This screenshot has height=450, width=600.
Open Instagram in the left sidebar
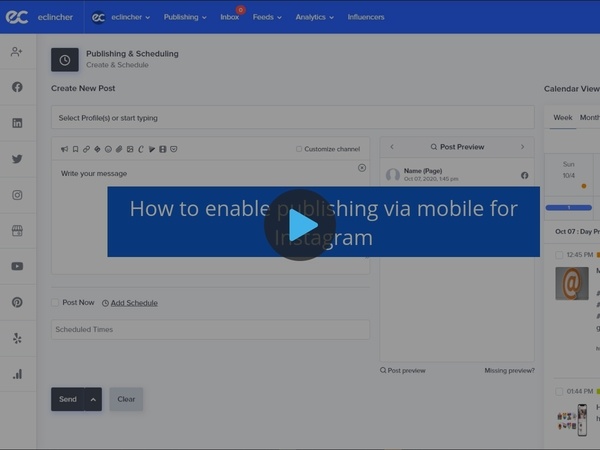click(17, 195)
